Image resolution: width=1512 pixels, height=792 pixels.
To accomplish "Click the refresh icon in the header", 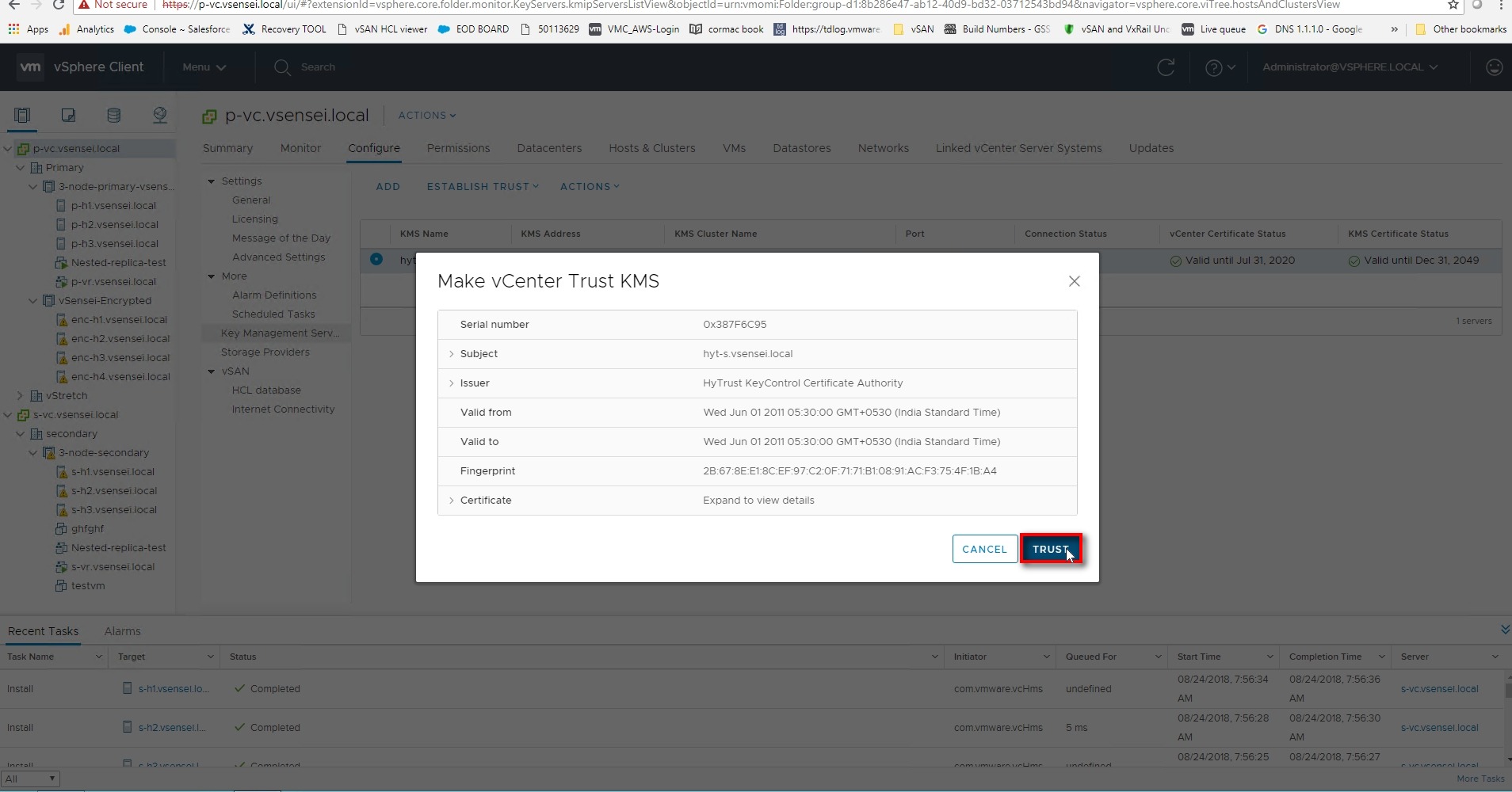I will [1166, 67].
